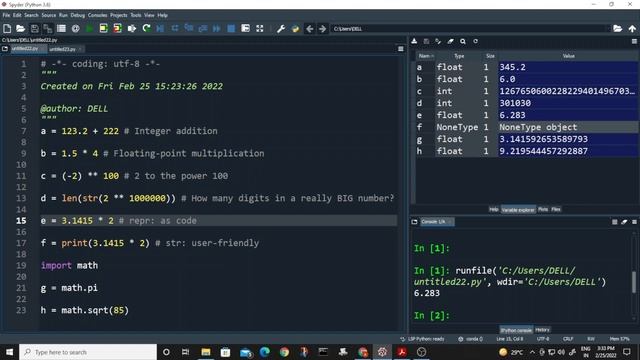This screenshot has width=640, height=360.
Task: Open PYTHONPATH manager icon
Action: pyautogui.click(x=295, y=29)
